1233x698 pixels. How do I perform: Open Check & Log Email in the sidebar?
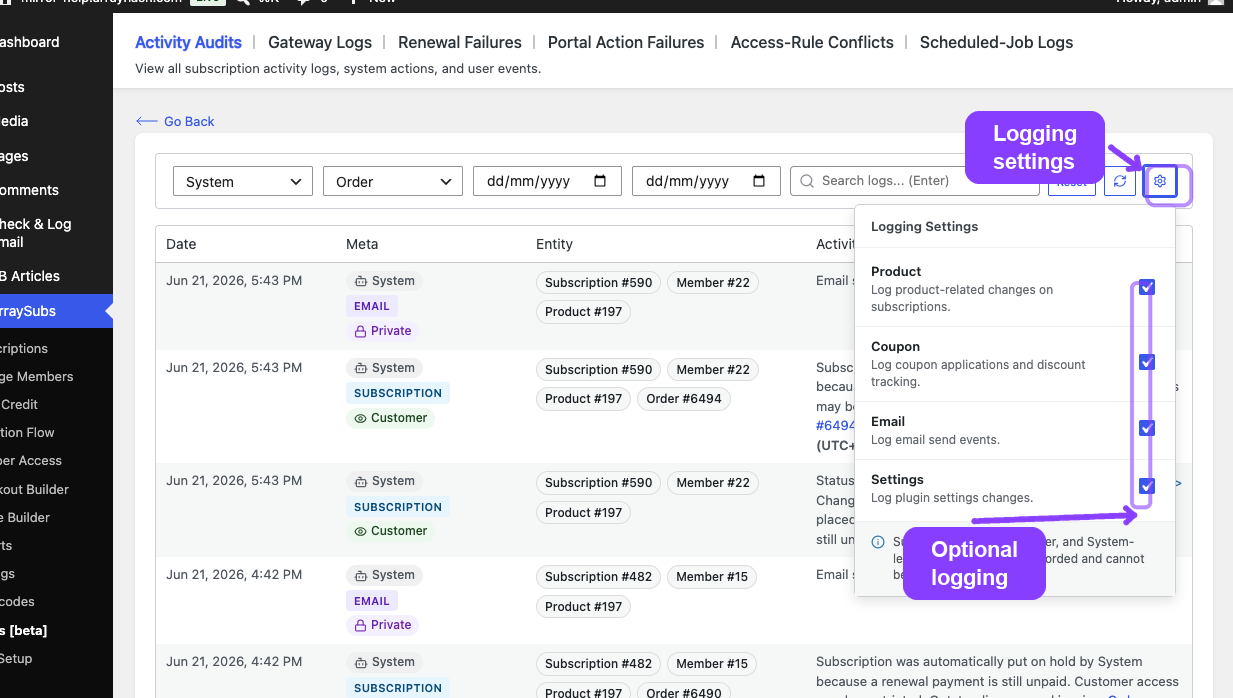(56, 233)
